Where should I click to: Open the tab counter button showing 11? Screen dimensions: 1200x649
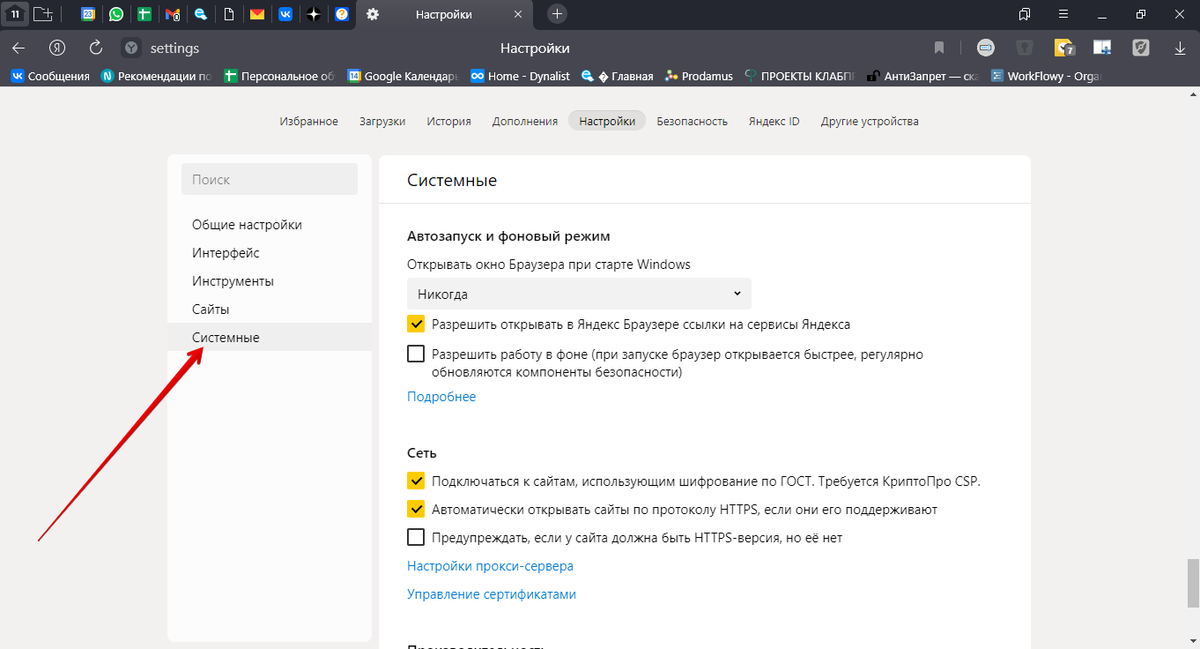tap(15, 14)
